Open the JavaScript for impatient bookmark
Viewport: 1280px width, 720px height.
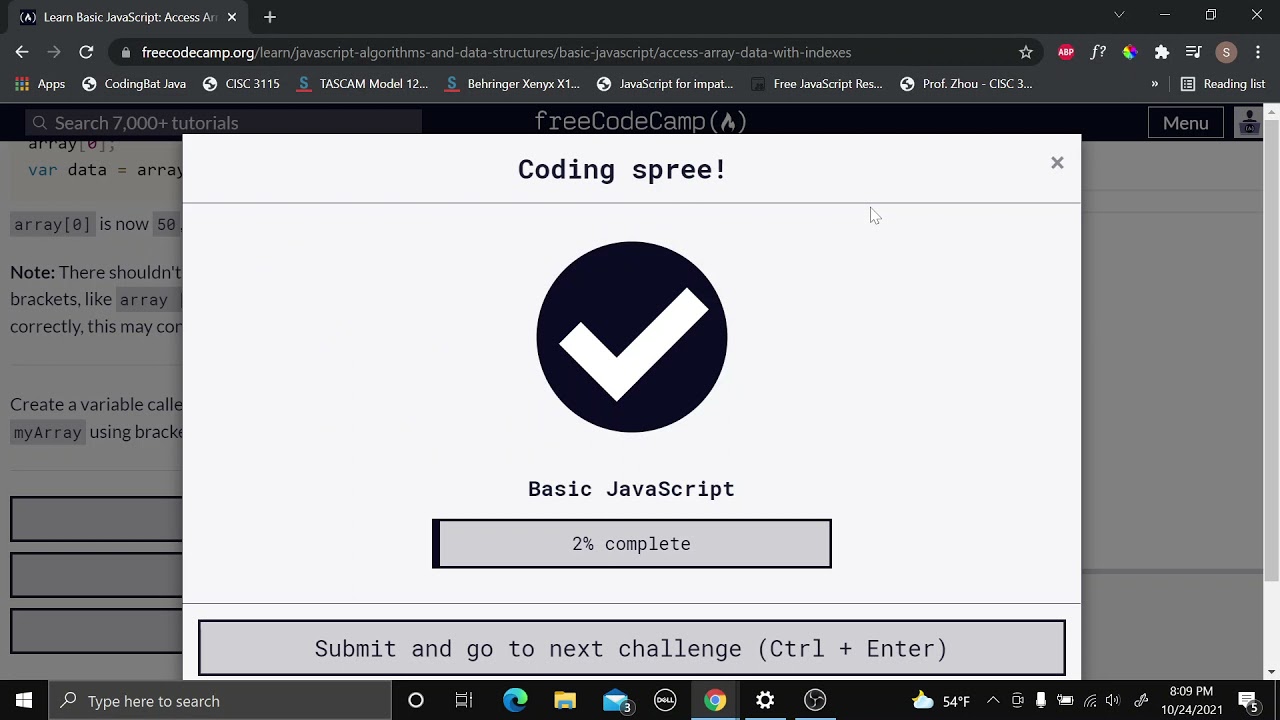point(665,84)
